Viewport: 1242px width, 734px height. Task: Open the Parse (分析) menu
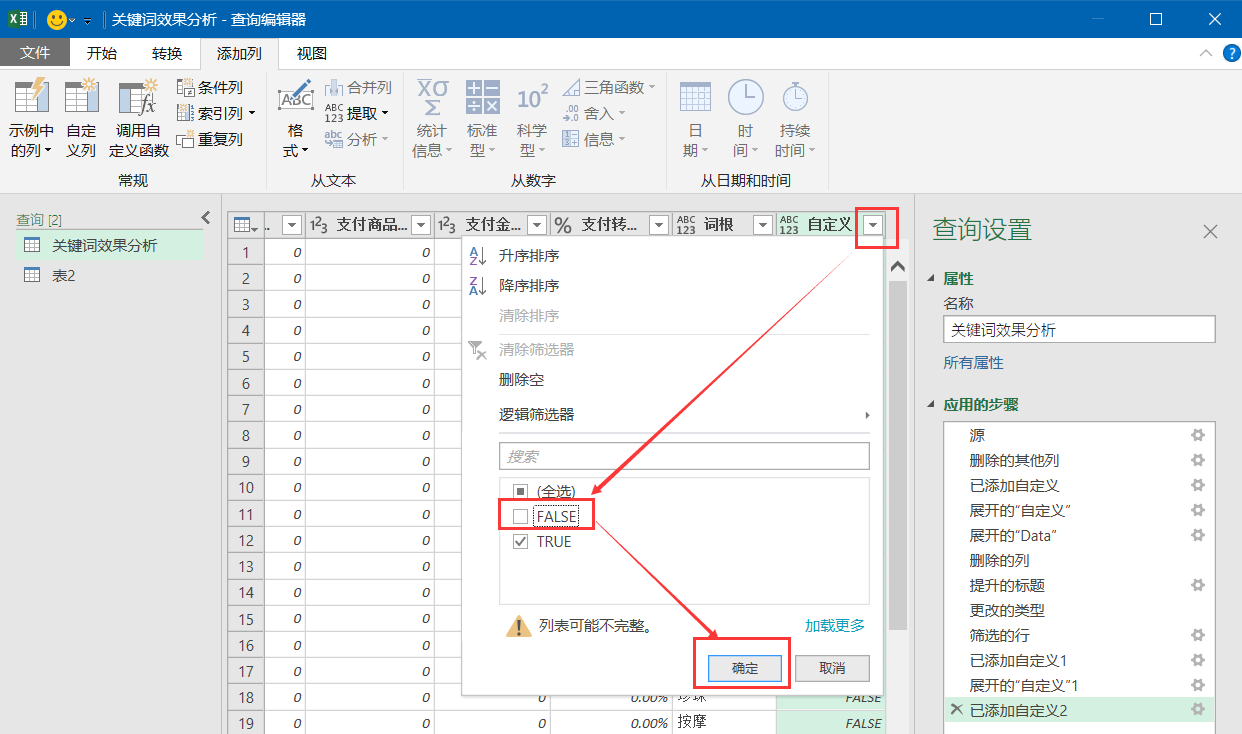point(357,139)
